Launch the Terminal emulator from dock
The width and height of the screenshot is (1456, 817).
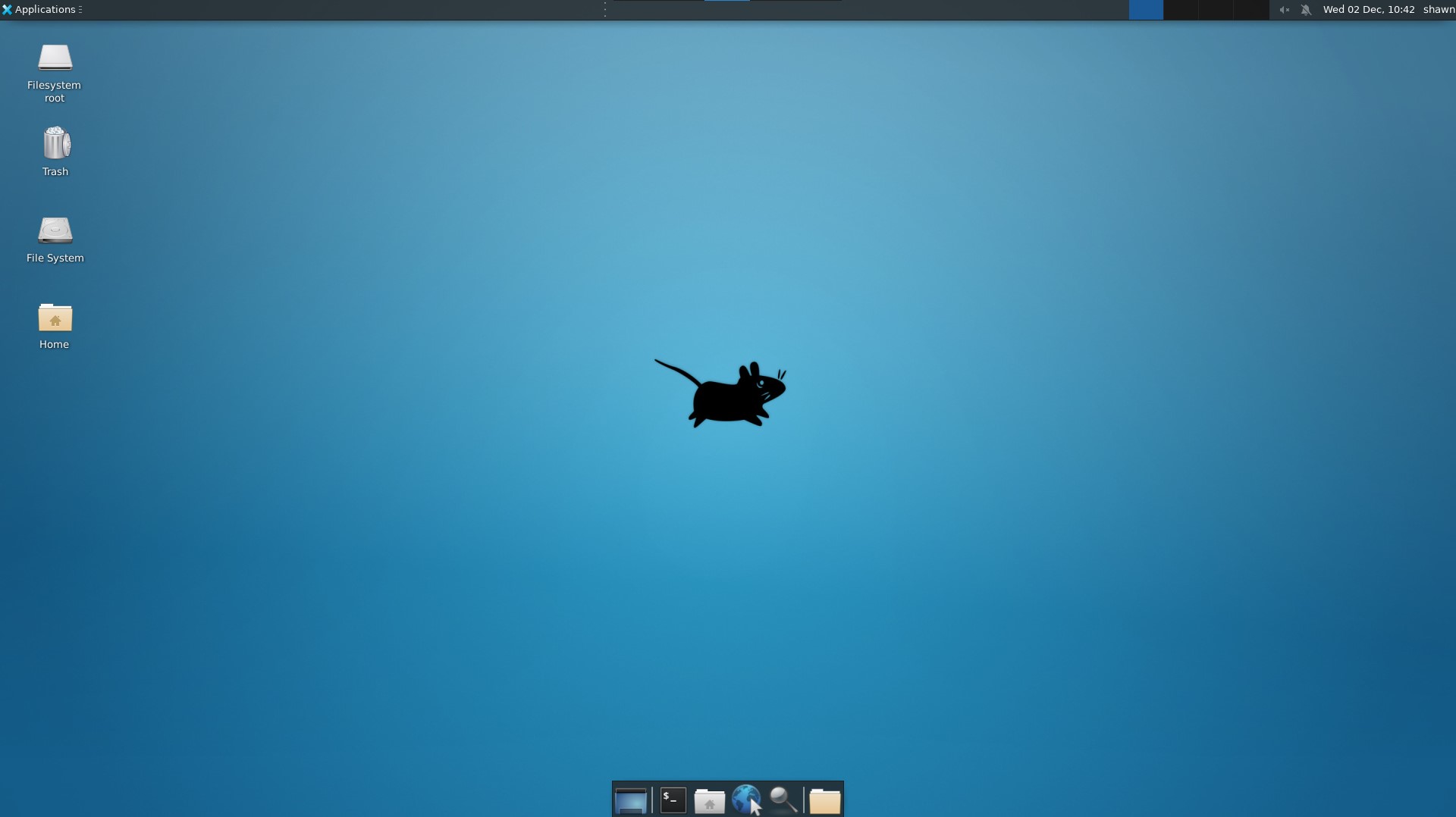pyautogui.click(x=673, y=800)
